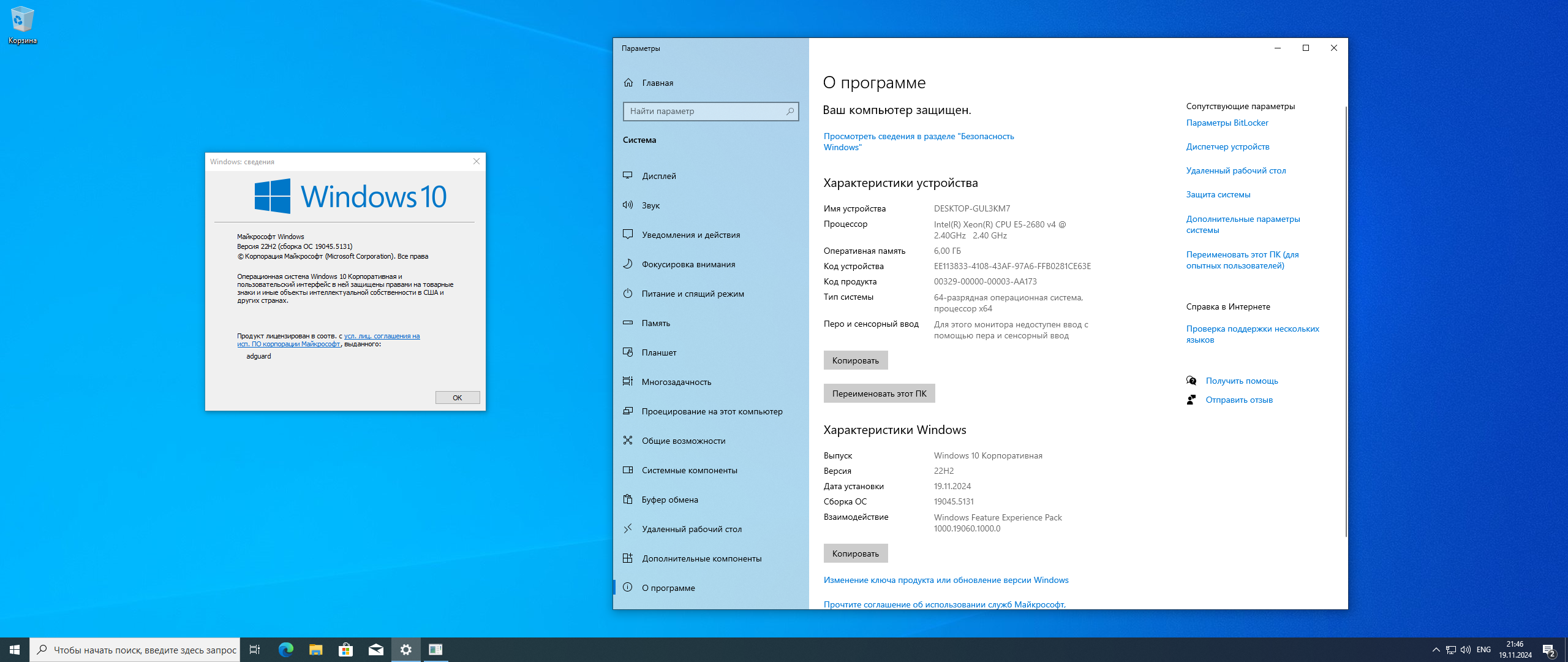Open BitLocker settings link

pyautogui.click(x=1227, y=123)
